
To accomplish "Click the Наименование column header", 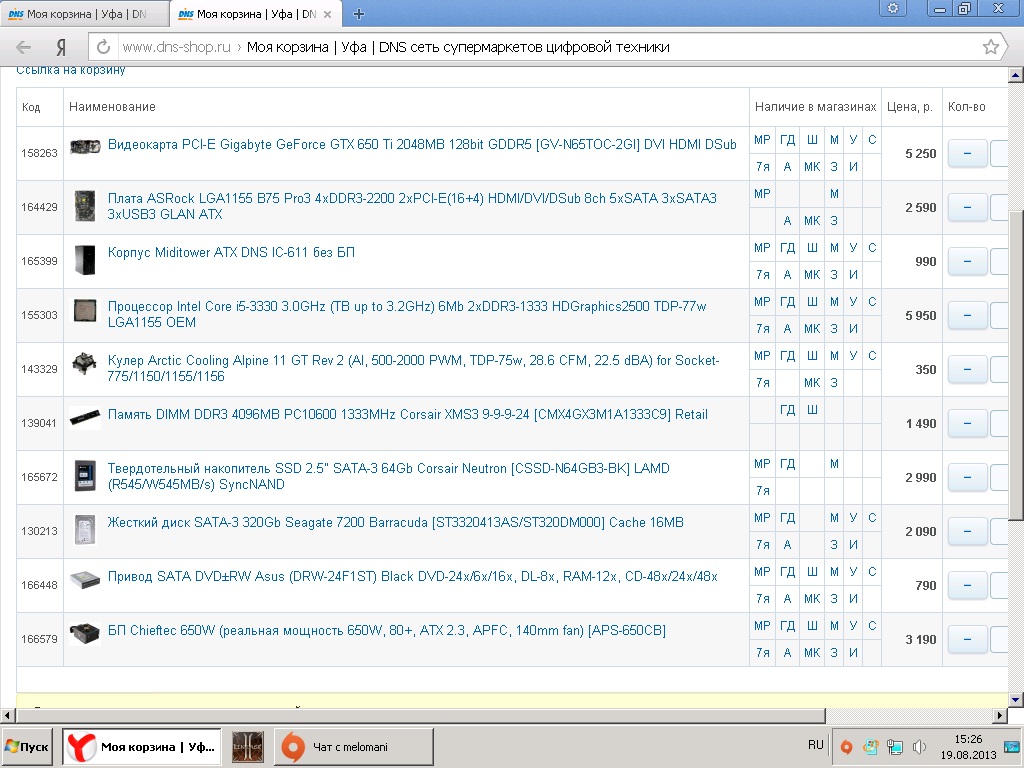I will [x=112, y=106].
